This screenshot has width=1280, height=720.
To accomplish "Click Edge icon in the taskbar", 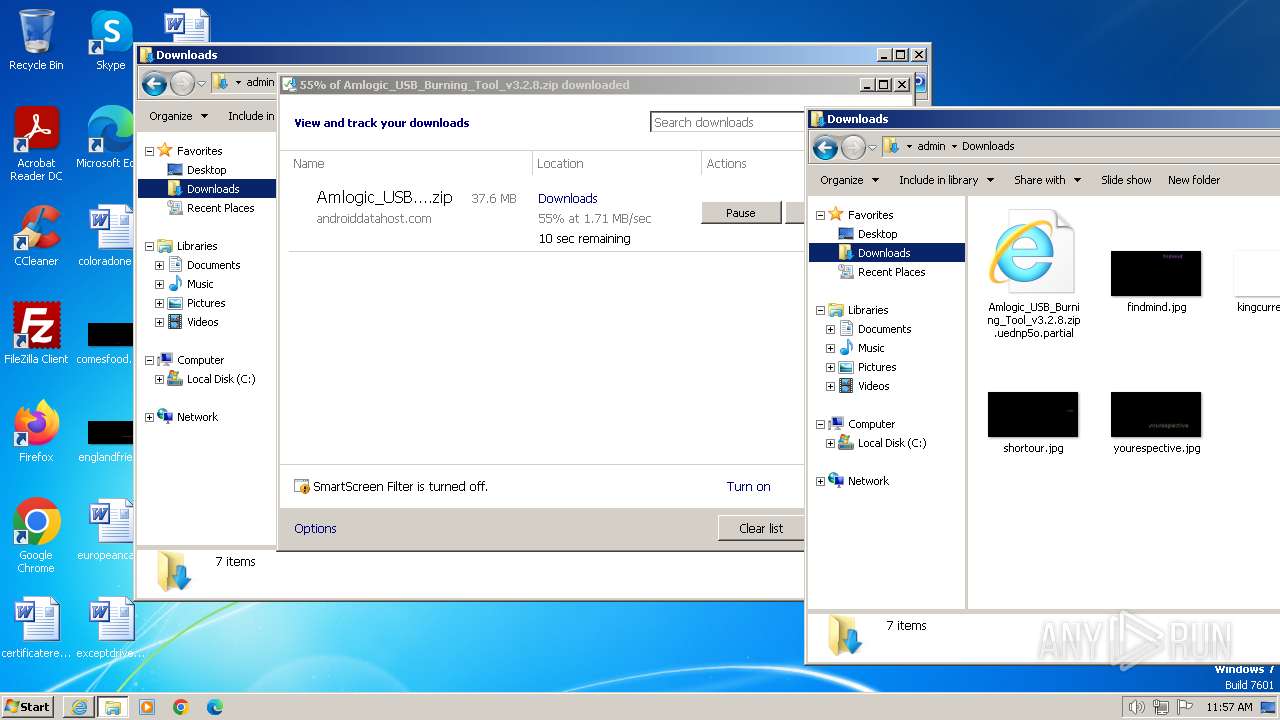I will tap(214, 707).
